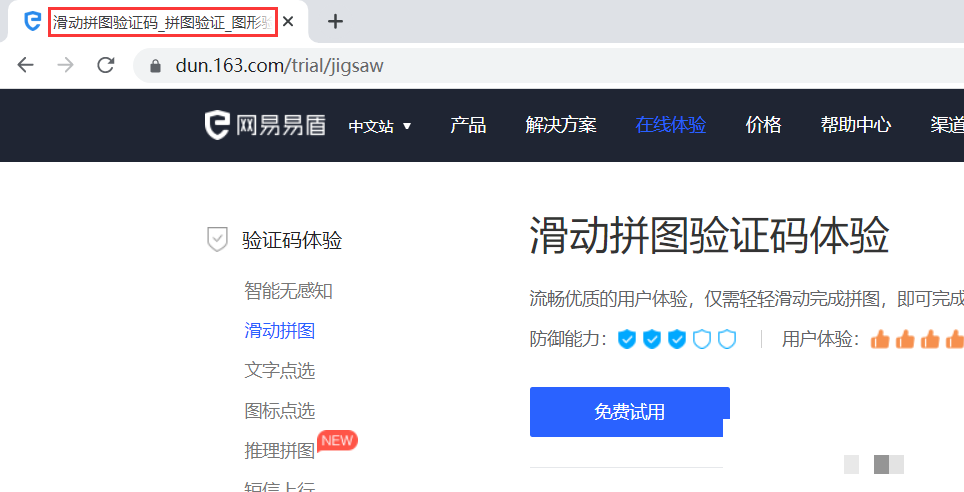Select 智能无感知 in the sidebar
The image size is (964, 492).
288,291
